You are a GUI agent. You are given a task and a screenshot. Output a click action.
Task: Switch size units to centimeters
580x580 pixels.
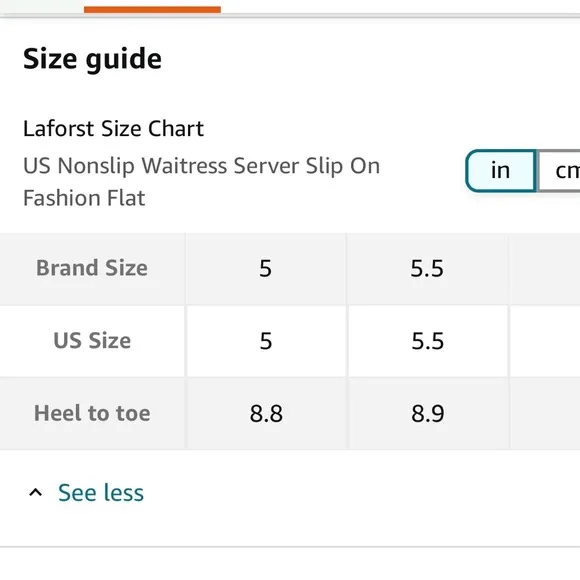(559, 171)
